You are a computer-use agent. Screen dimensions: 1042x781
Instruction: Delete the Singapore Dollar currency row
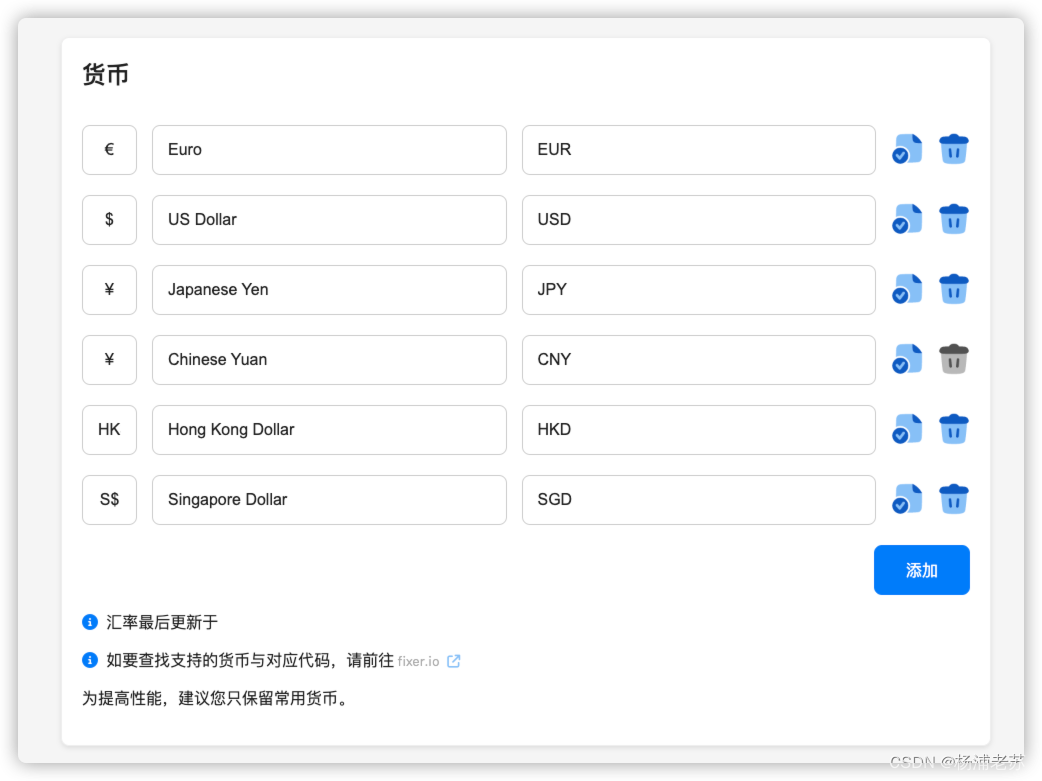click(954, 499)
